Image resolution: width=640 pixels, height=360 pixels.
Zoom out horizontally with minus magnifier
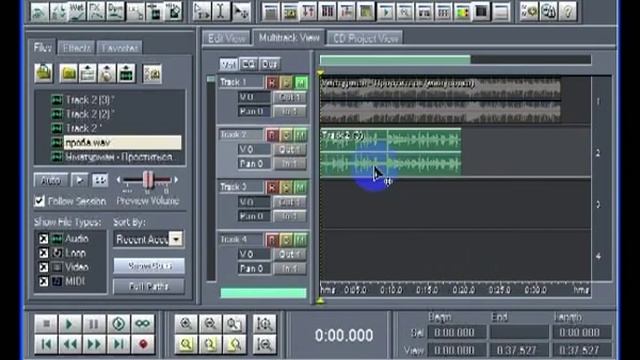click(210, 324)
